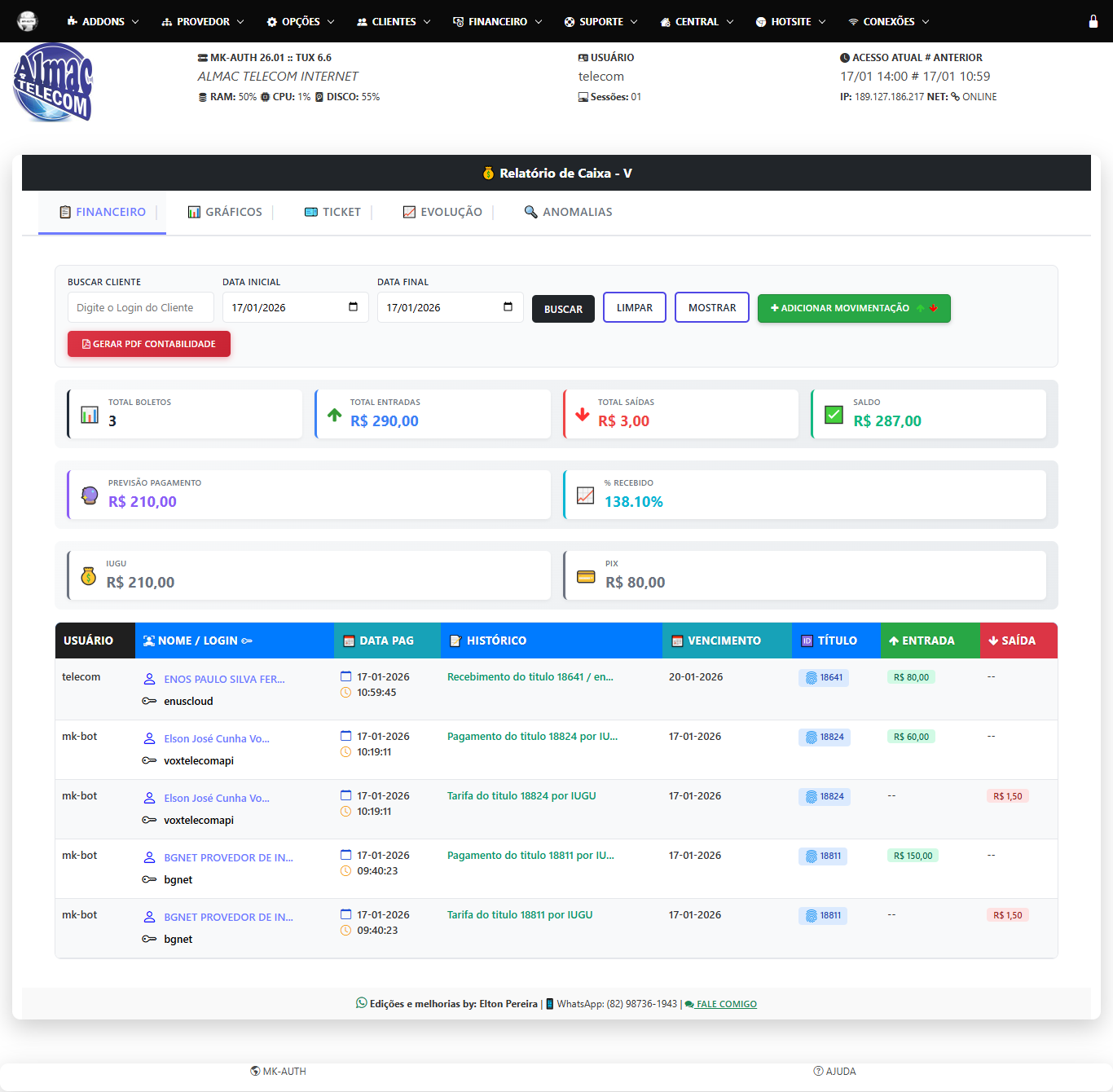Image resolution: width=1113 pixels, height=1092 pixels.
Task: Open the CLIENTES dropdown menu
Action: point(394,22)
